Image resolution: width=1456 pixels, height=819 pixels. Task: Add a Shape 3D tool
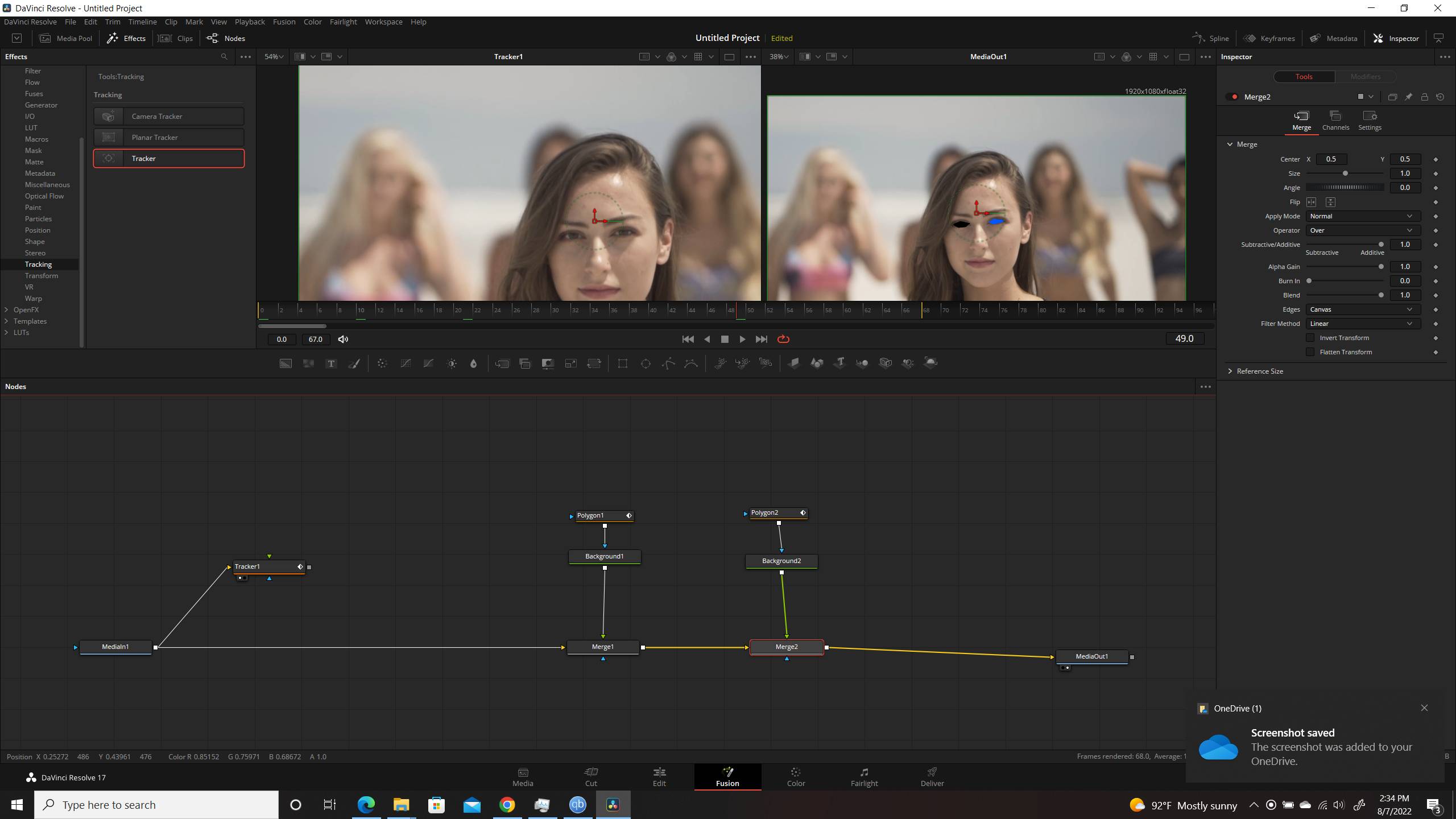tap(817, 363)
